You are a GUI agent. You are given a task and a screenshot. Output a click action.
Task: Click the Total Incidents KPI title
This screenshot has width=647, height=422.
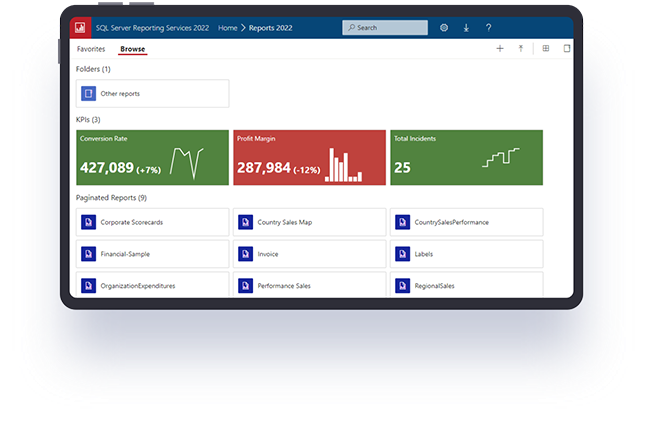[415, 139]
